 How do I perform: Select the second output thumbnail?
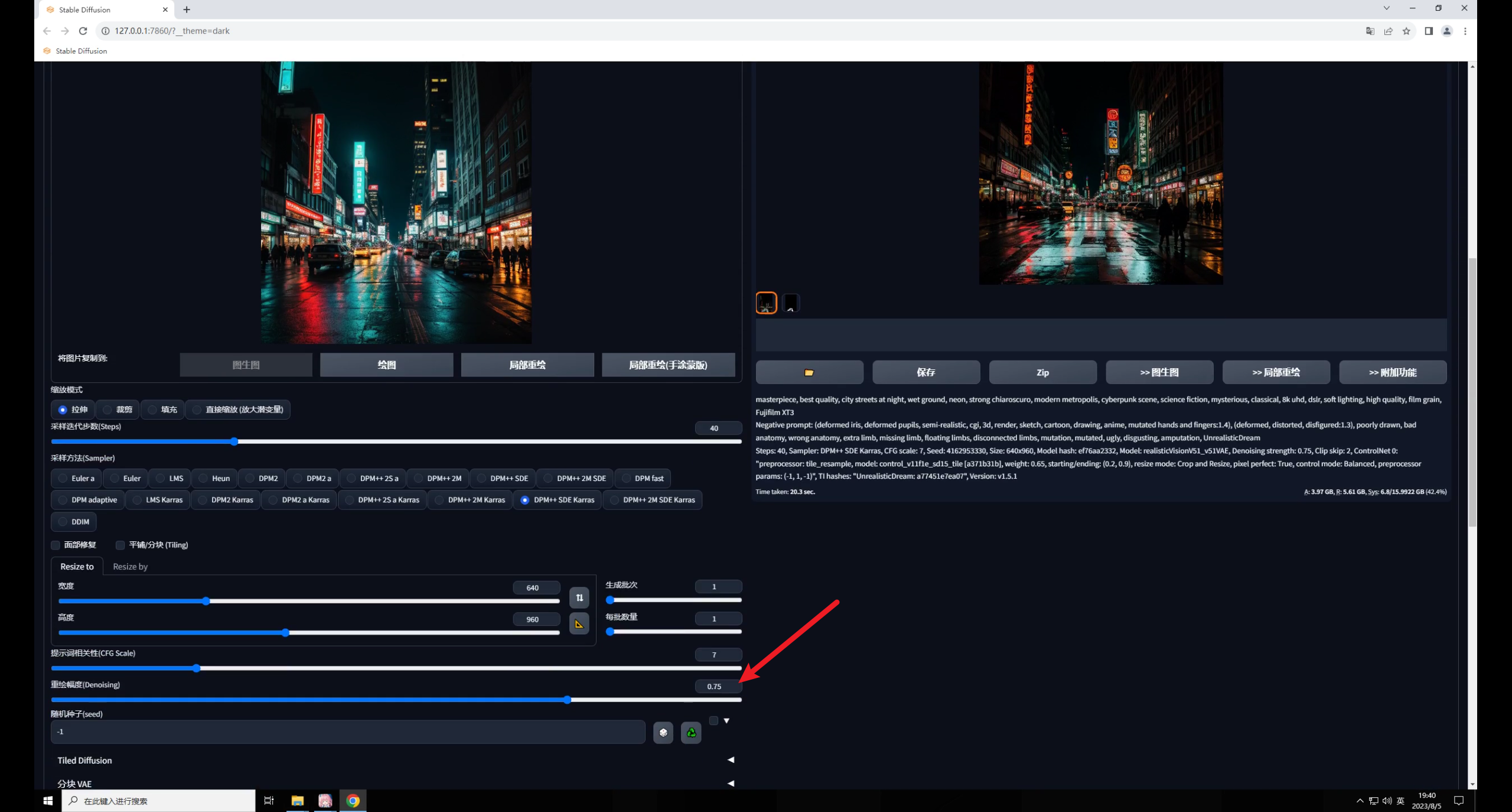tap(790, 303)
